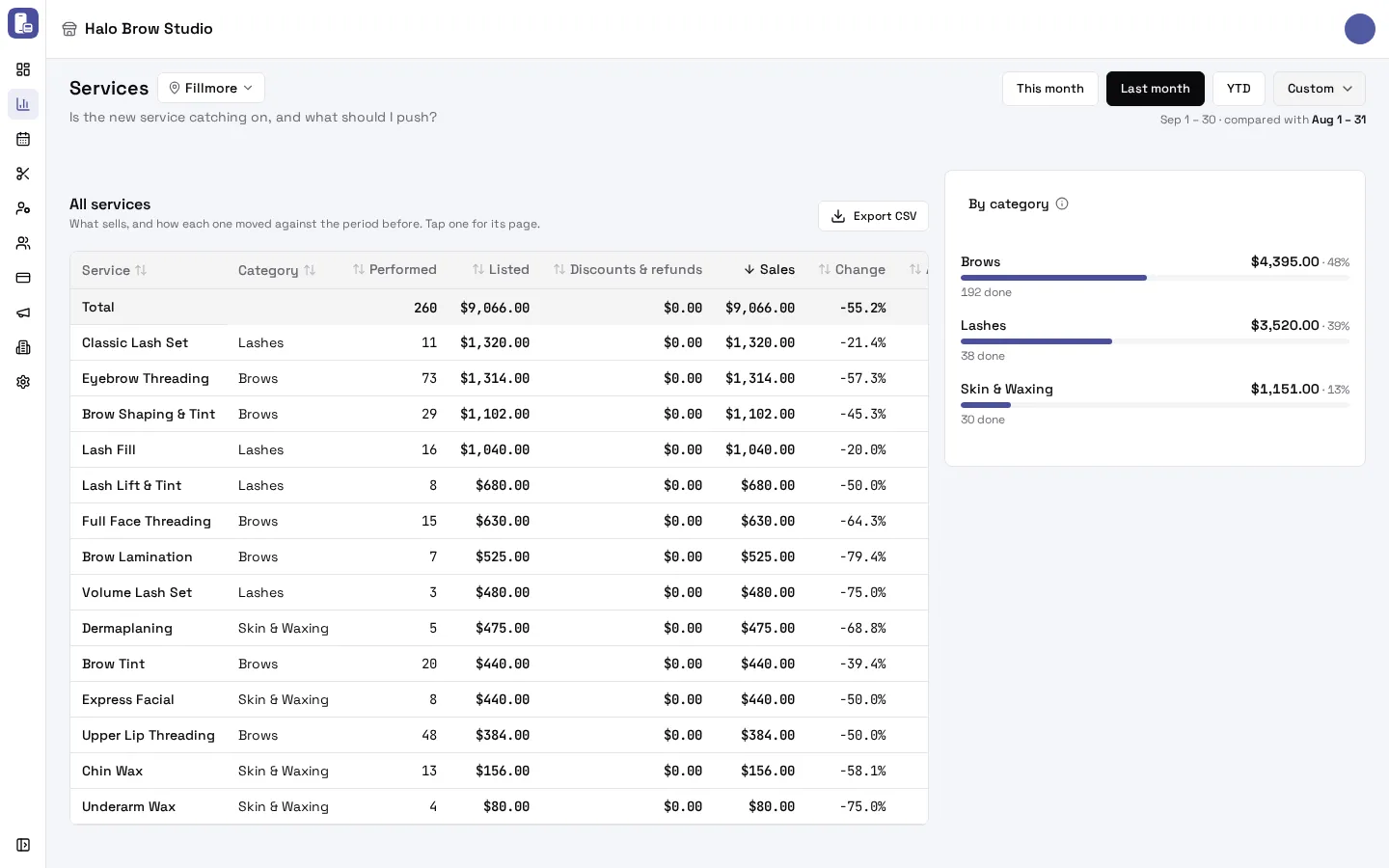Open the Fillmore location dropdown
The image size is (1389, 868).
tap(211, 88)
